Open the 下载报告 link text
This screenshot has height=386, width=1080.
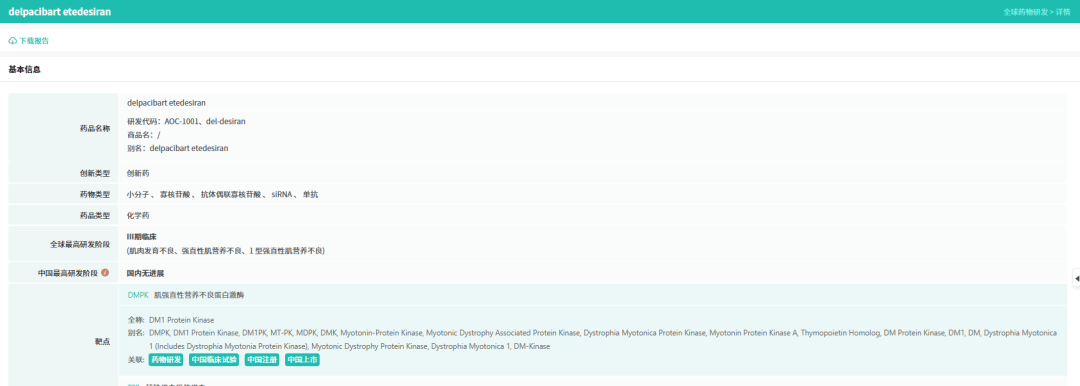tap(34, 41)
